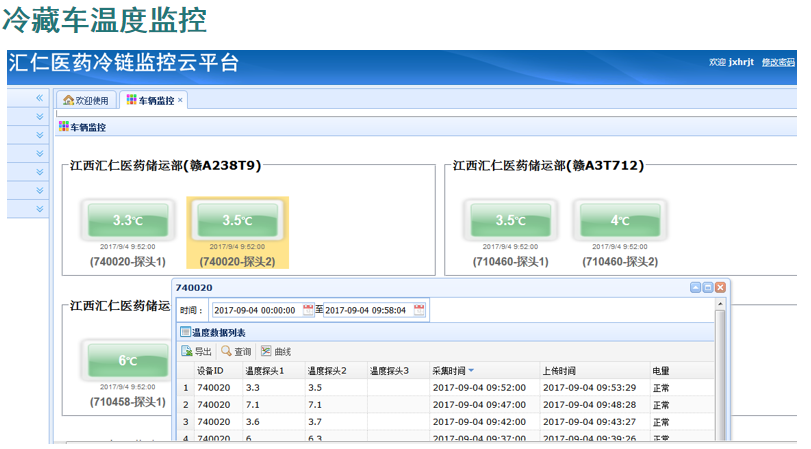Screen dimensions: 811x449
Task: Click the start time input field
Action: coord(256,310)
